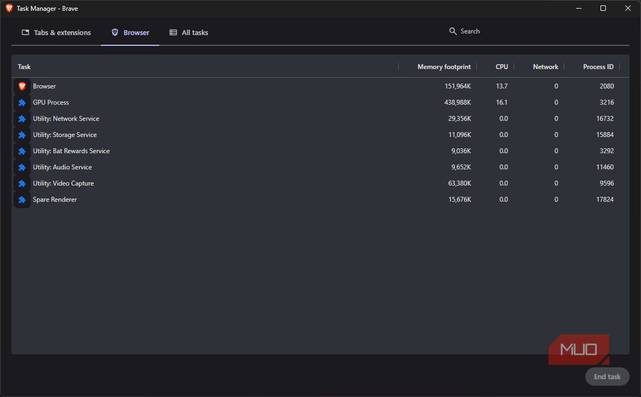Select the Browser task row
The width and height of the screenshot is (641, 397).
pyautogui.click(x=320, y=86)
